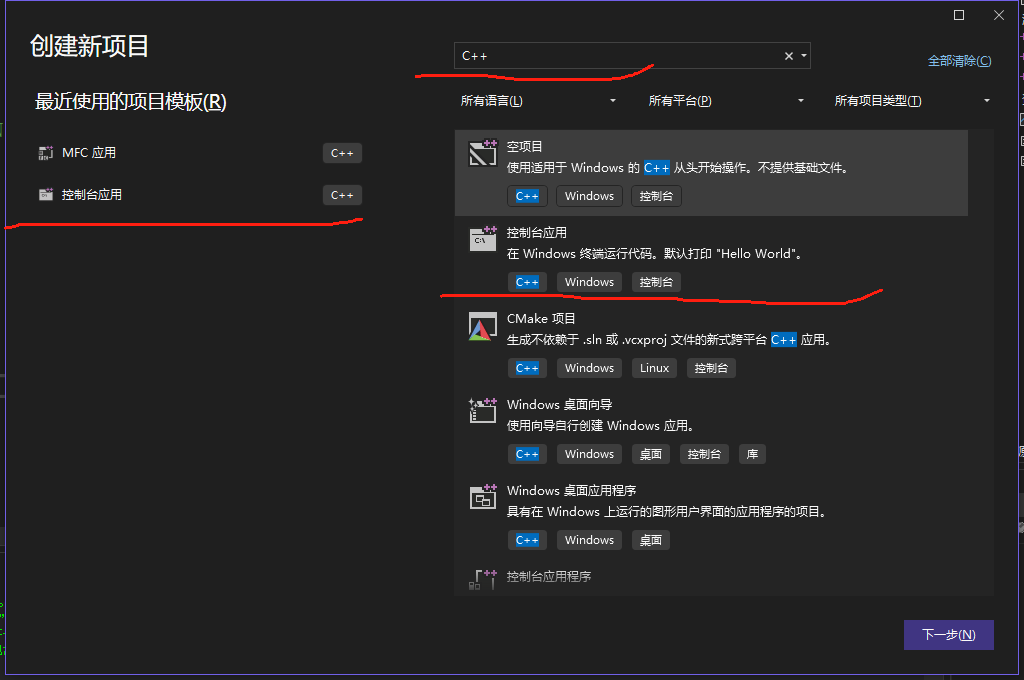Viewport: 1024px width, 680px height.
Task: Maximize the 创建新项目 dialog window
Action: [x=959, y=15]
